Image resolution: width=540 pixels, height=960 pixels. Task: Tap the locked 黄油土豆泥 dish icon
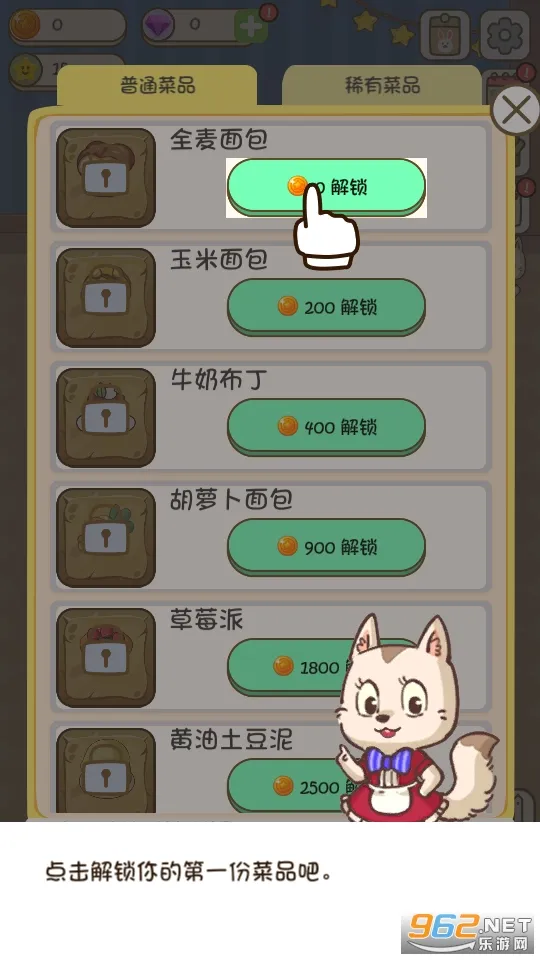point(106,771)
